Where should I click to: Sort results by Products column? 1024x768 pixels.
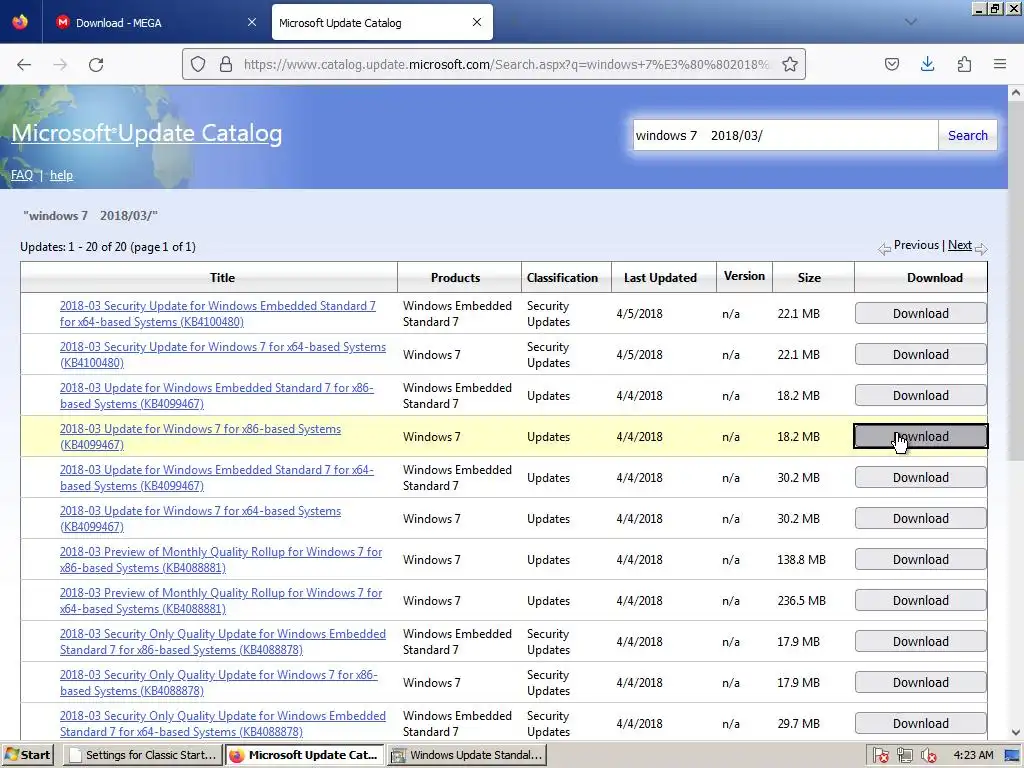455,278
